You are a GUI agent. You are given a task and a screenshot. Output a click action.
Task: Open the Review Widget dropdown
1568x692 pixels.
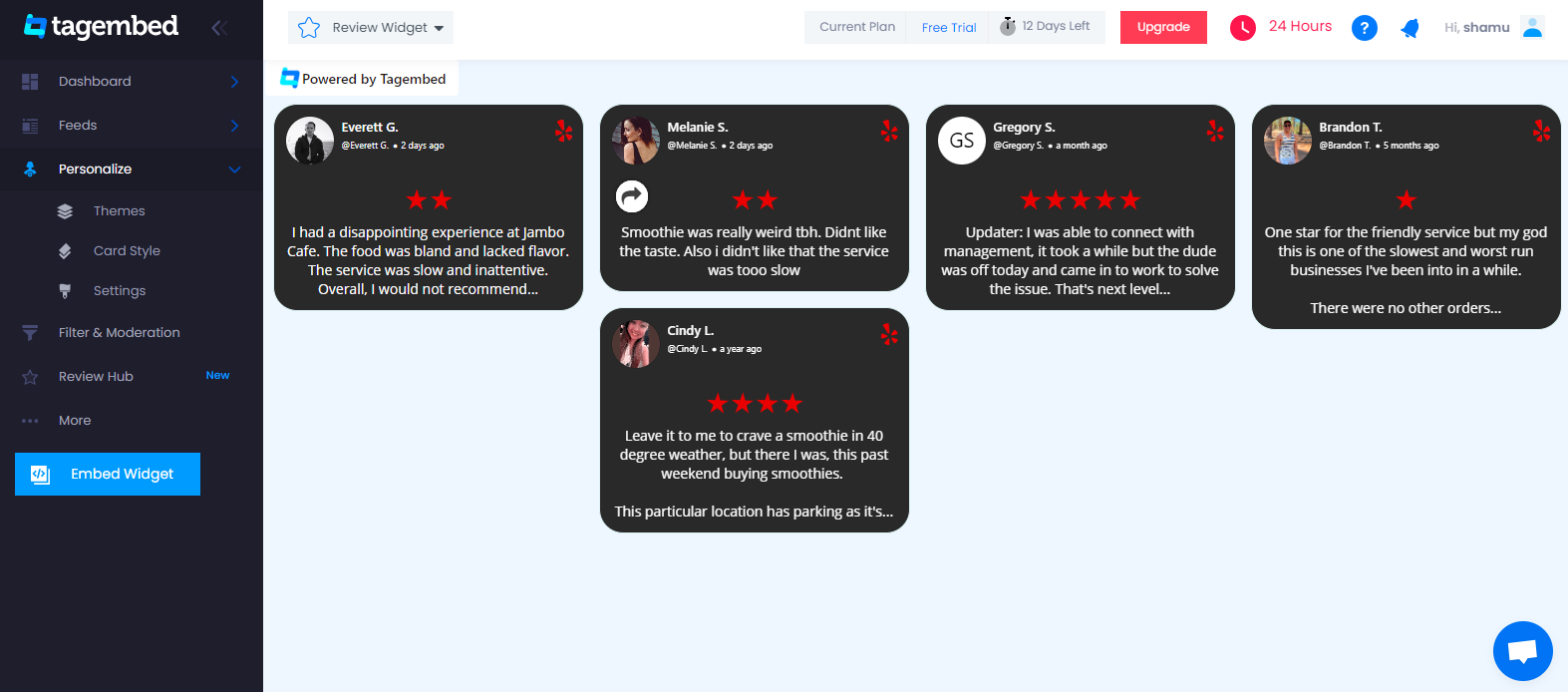point(371,28)
